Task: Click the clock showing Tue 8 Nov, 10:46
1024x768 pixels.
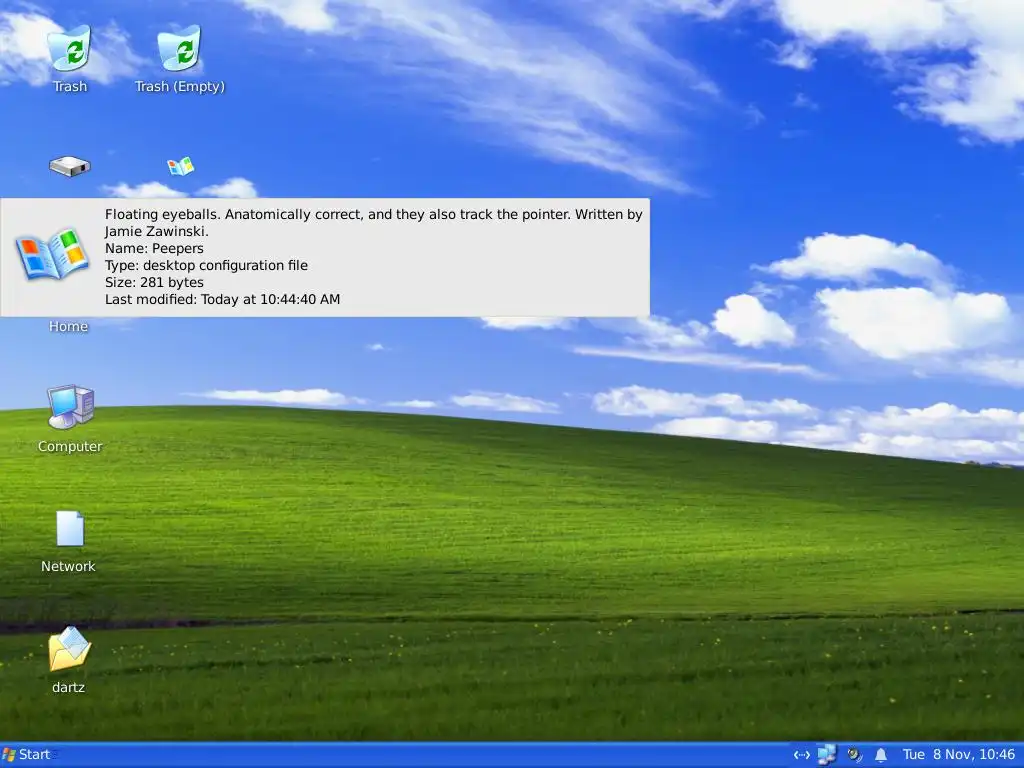Action: click(959, 755)
